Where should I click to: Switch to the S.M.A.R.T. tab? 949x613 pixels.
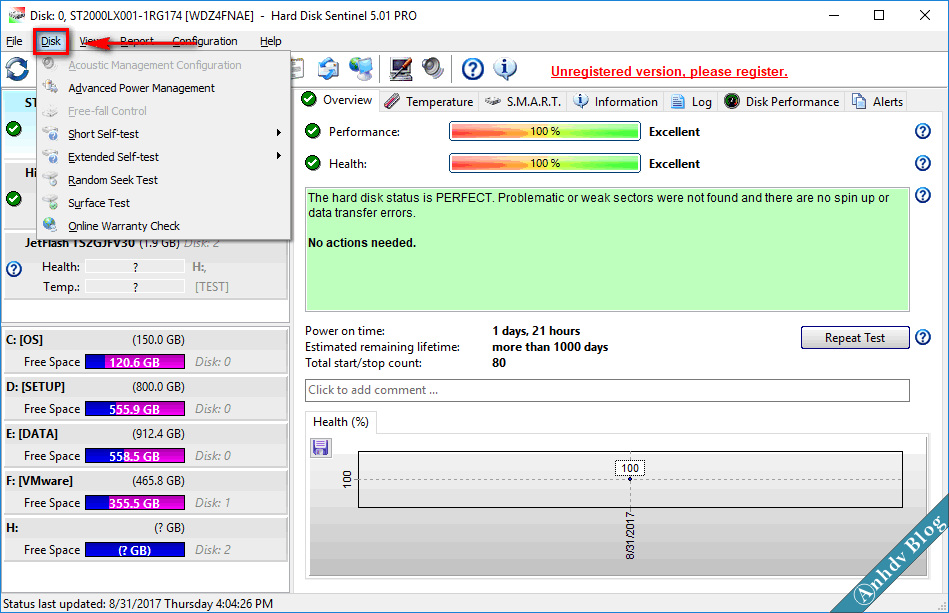(523, 102)
